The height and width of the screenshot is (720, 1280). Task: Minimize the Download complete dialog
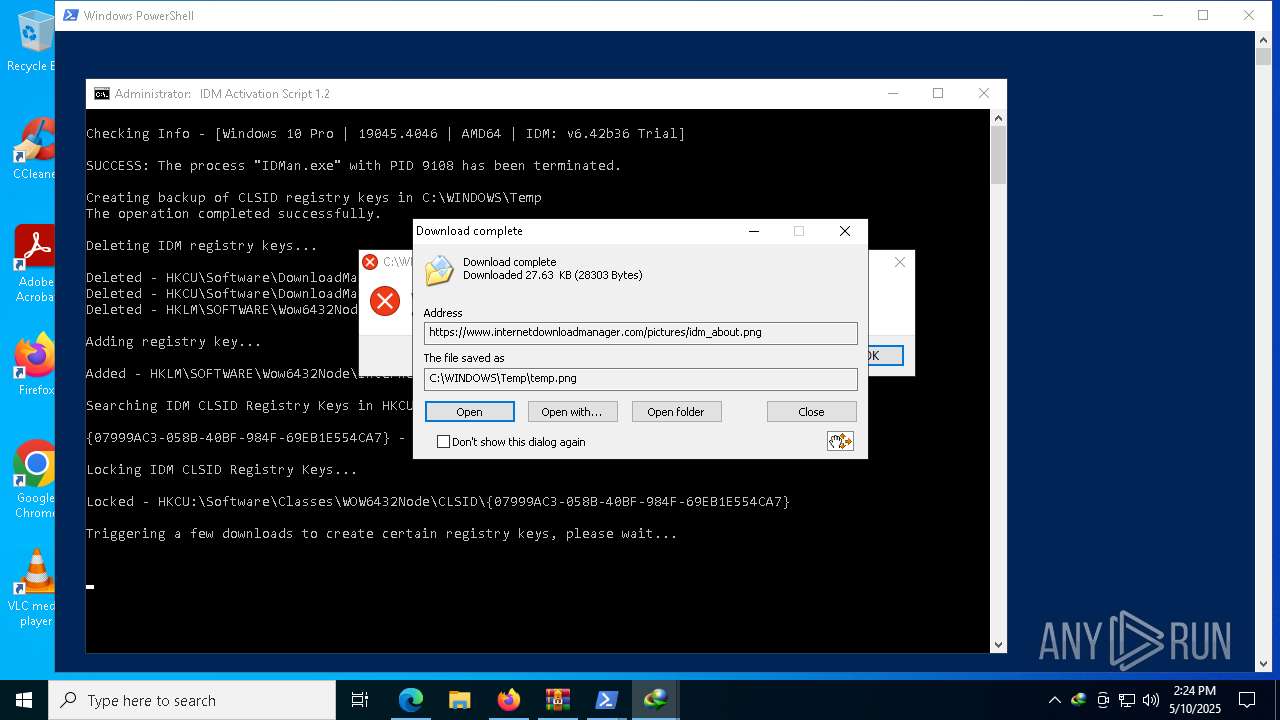(x=754, y=231)
